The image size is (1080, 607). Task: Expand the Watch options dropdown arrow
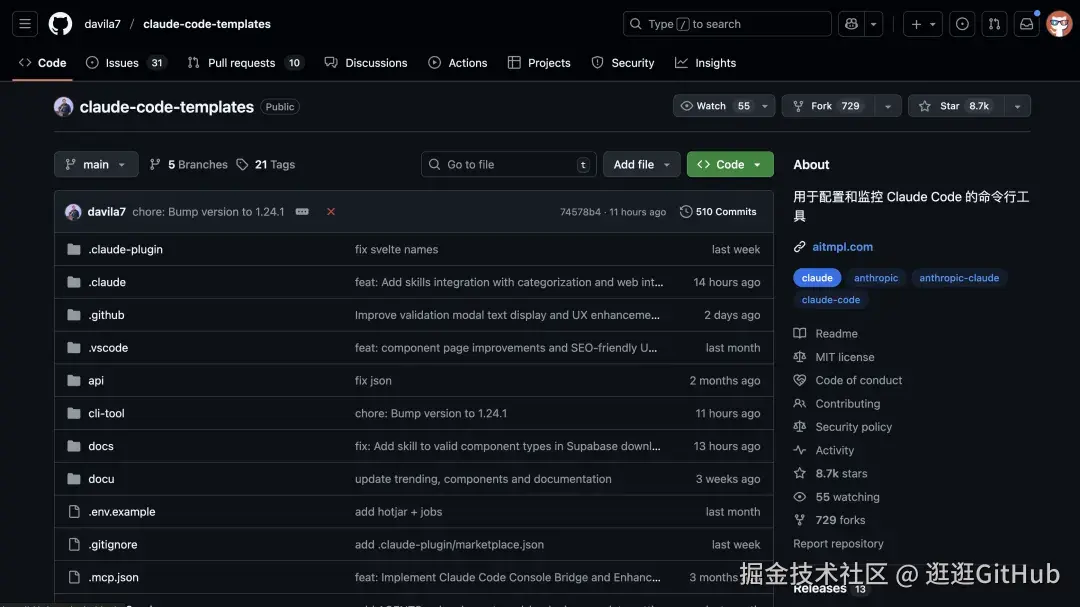[x=765, y=106]
